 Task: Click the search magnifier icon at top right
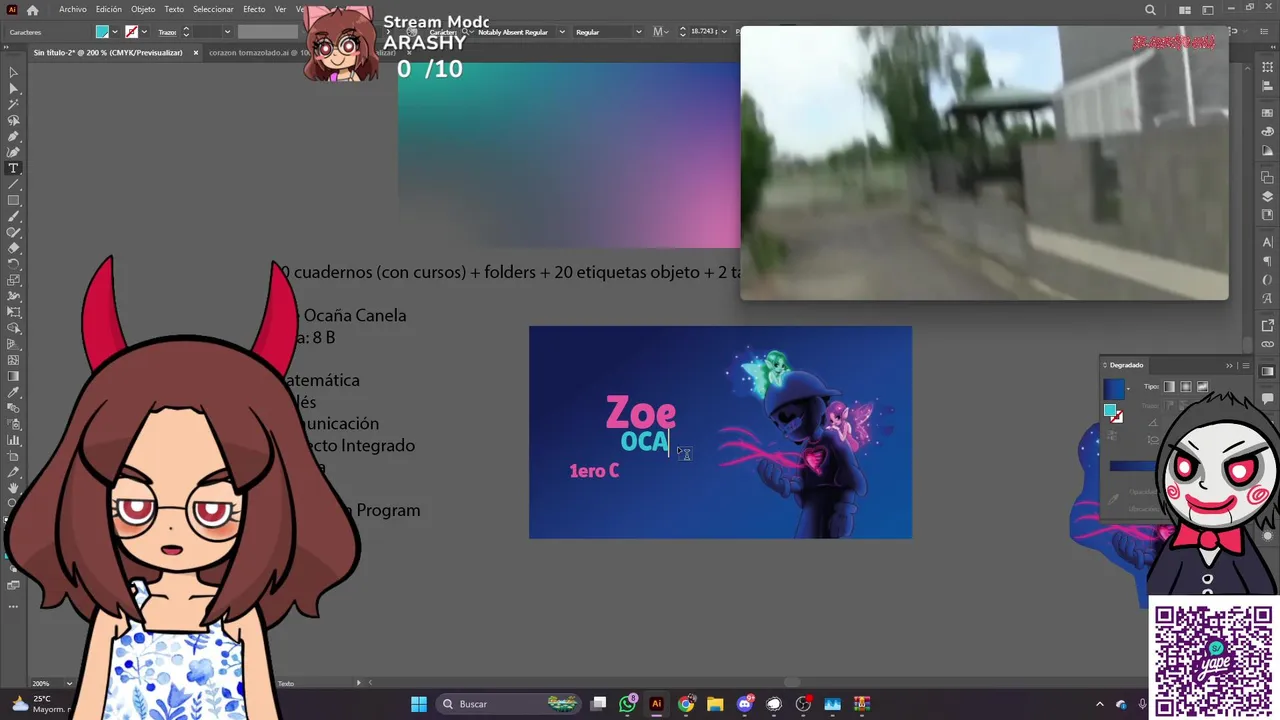point(1150,10)
